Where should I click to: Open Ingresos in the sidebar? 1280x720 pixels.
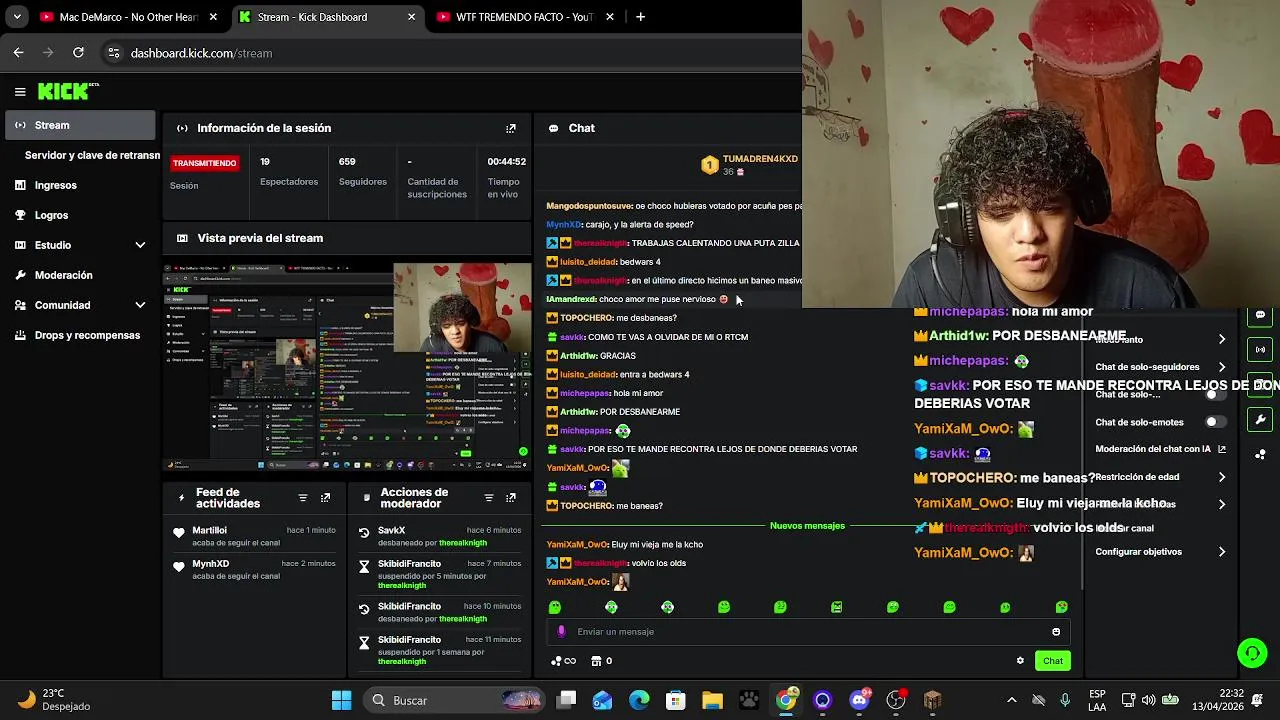(80, 185)
